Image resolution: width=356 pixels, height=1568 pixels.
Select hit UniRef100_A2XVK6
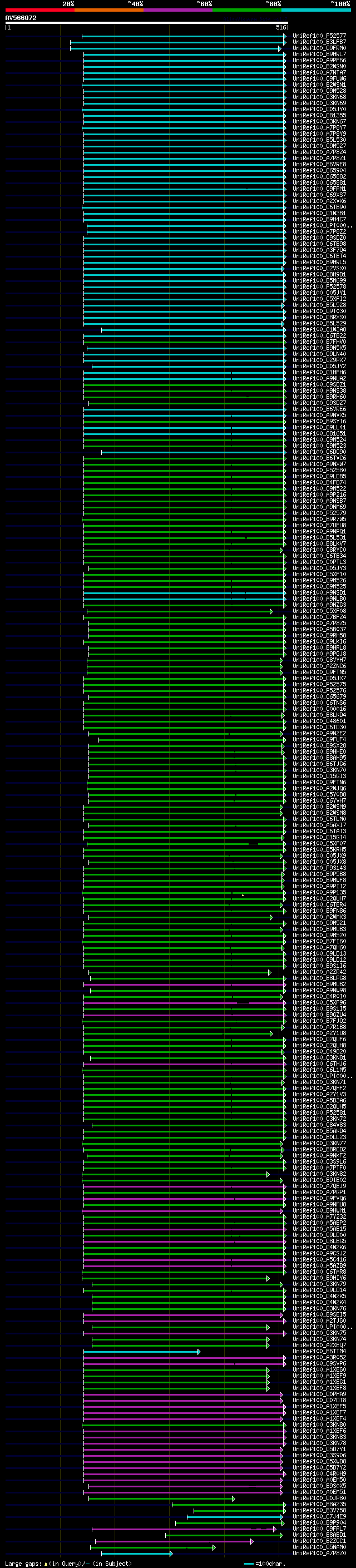click(x=319, y=201)
